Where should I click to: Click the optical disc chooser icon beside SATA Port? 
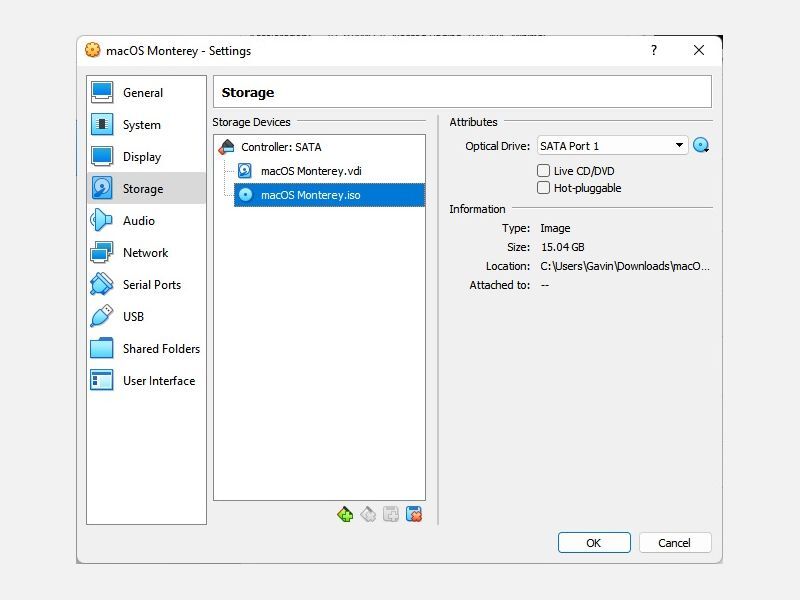pyautogui.click(x=702, y=144)
